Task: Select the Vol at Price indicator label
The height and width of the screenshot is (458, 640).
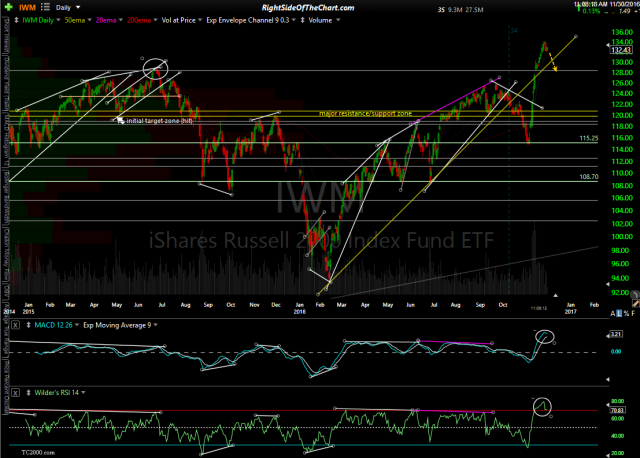Action: coord(178,20)
